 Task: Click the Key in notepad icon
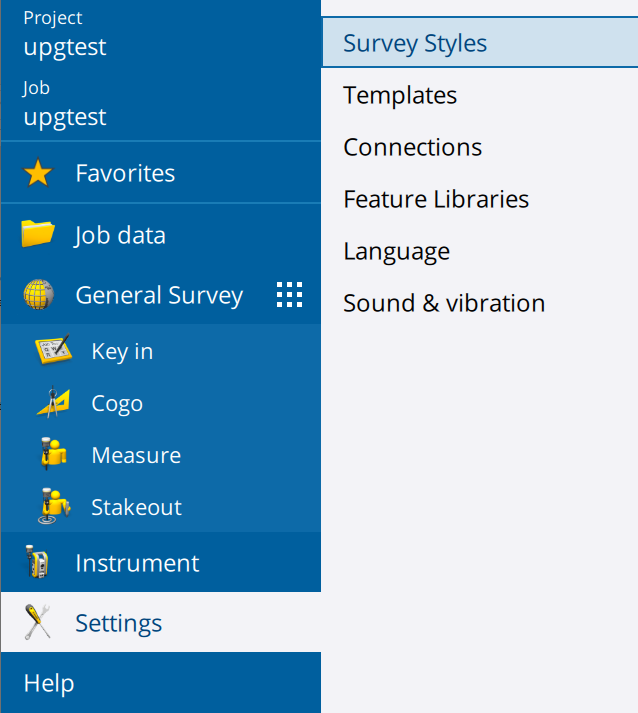54,349
